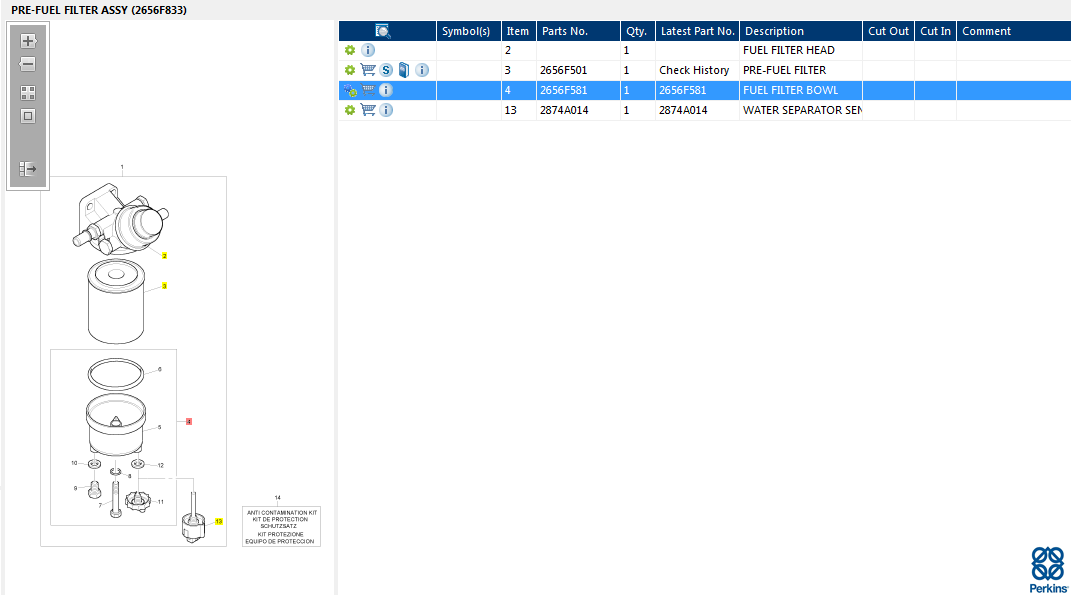1071x595 pixels.
Task: Click green gear icon for FUEL FILTER HEAD
Action: click(350, 50)
